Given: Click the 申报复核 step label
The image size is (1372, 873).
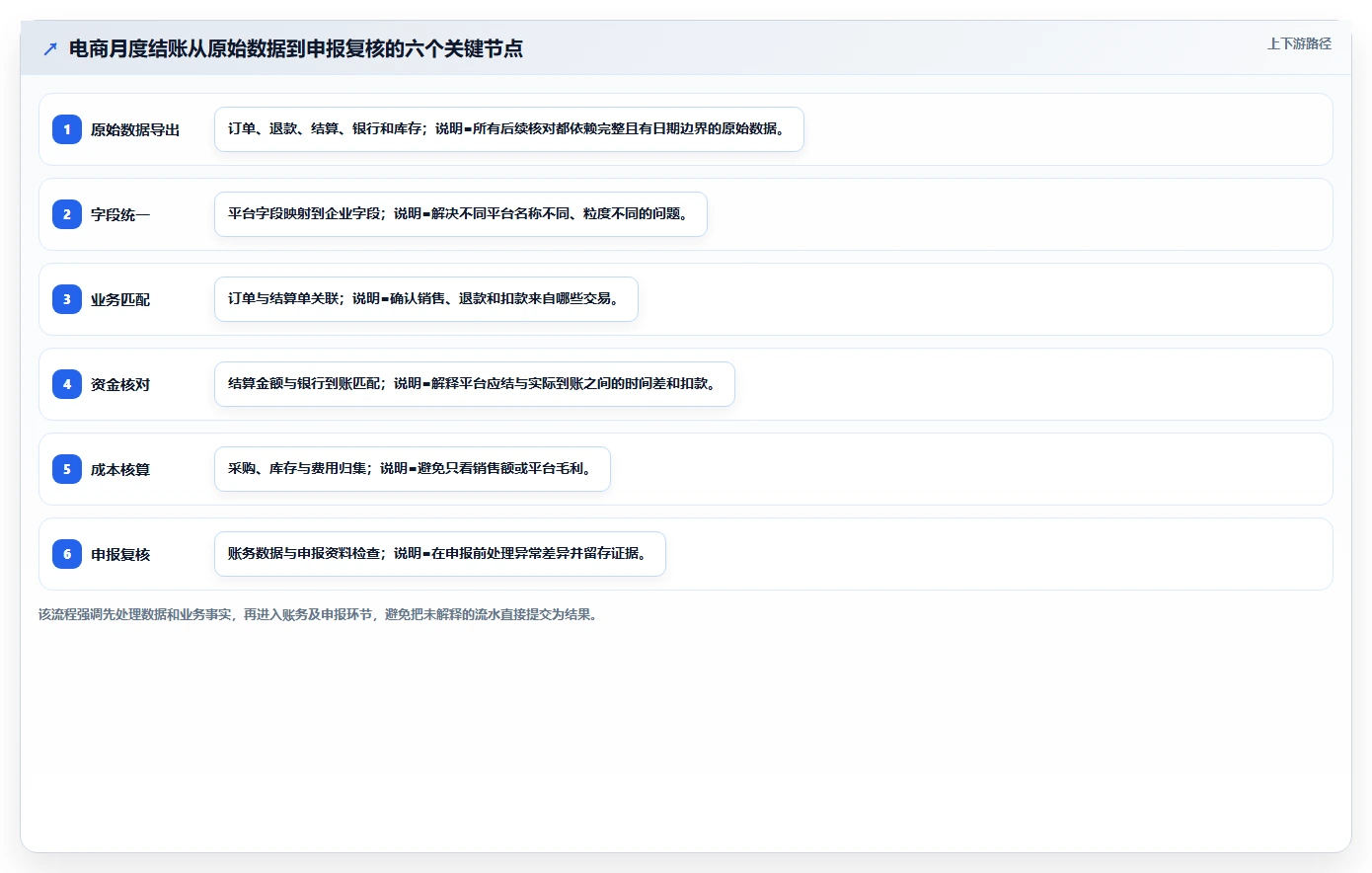Looking at the screenshot, I should [x=120, y=554].
